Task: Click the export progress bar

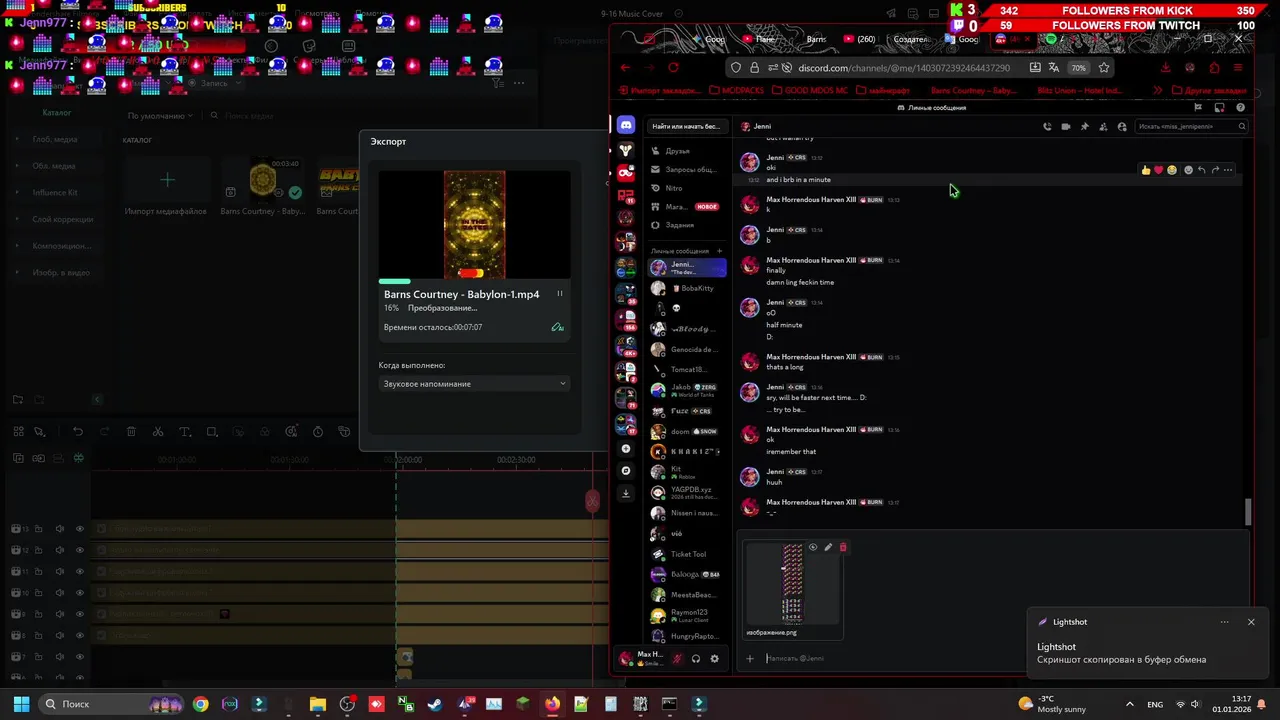Action: point(474,282)
